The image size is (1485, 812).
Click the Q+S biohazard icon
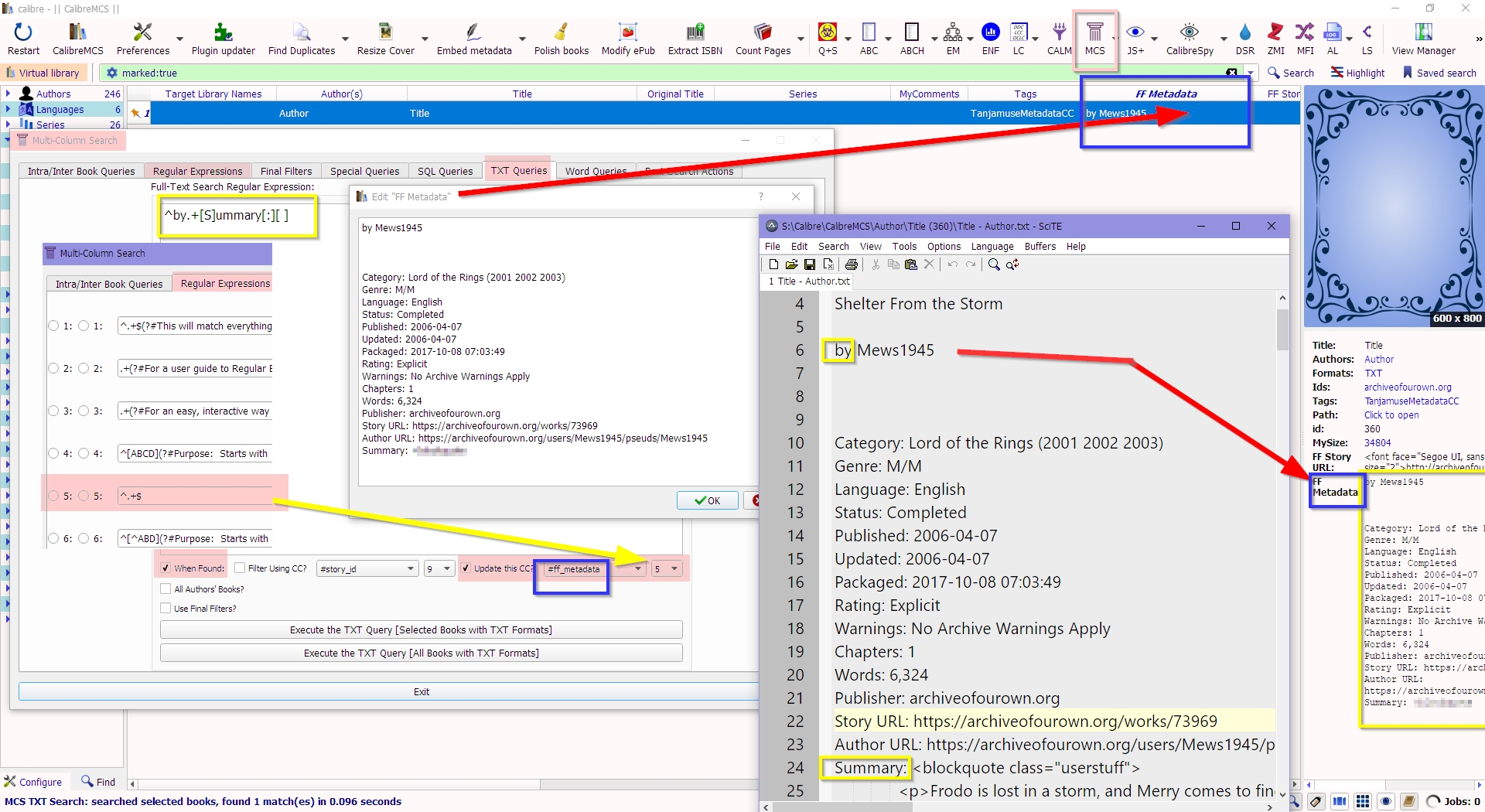(827, 32)
